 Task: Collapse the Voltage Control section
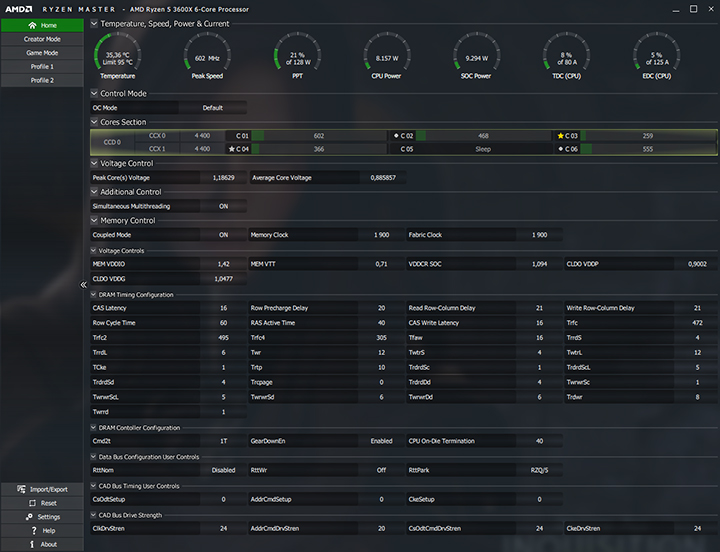94,163
